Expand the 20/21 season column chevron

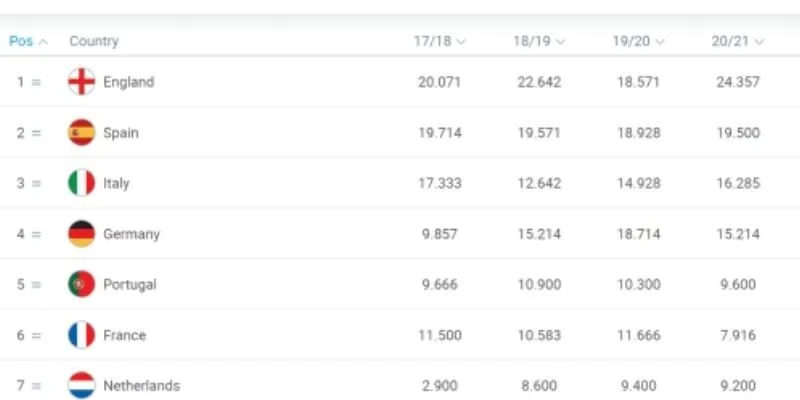pos(760,42)
